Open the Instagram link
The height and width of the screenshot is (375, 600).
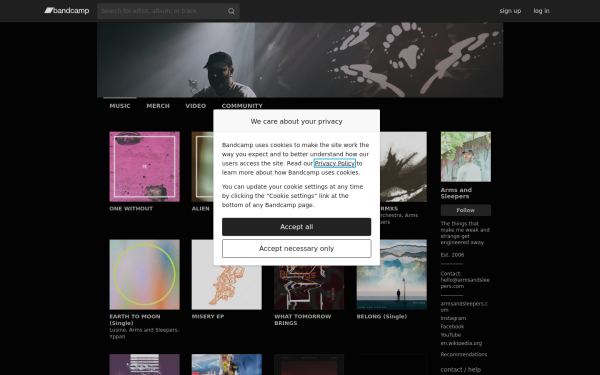tap(453, 318)
